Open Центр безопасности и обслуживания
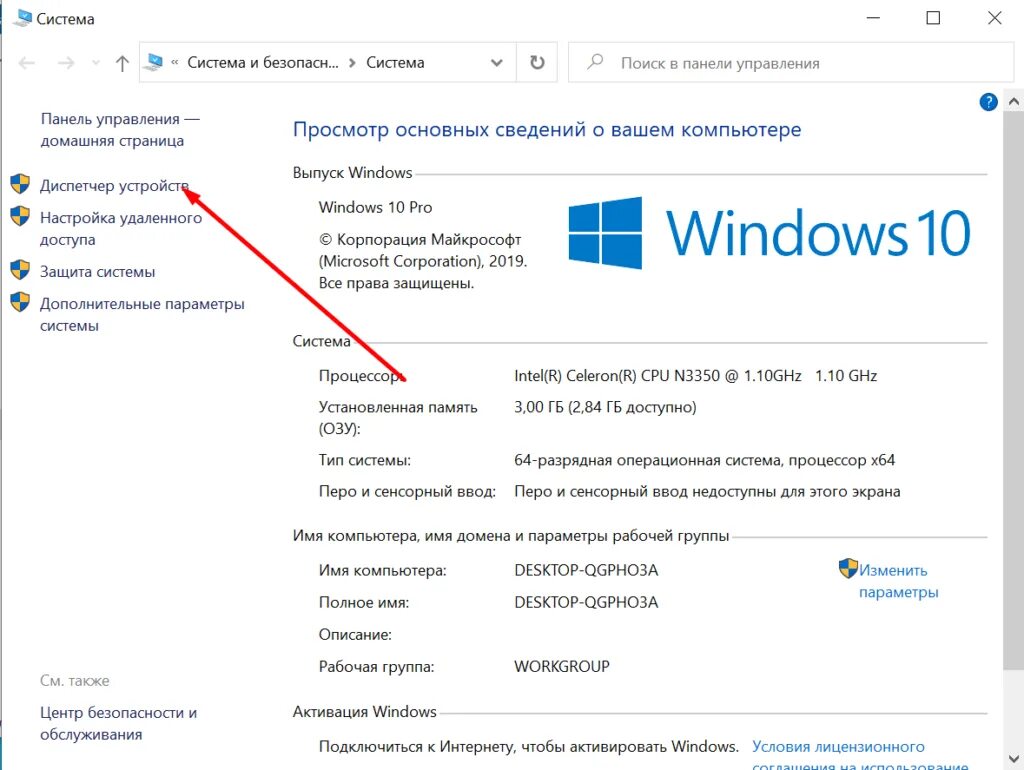 click(118, 723)
